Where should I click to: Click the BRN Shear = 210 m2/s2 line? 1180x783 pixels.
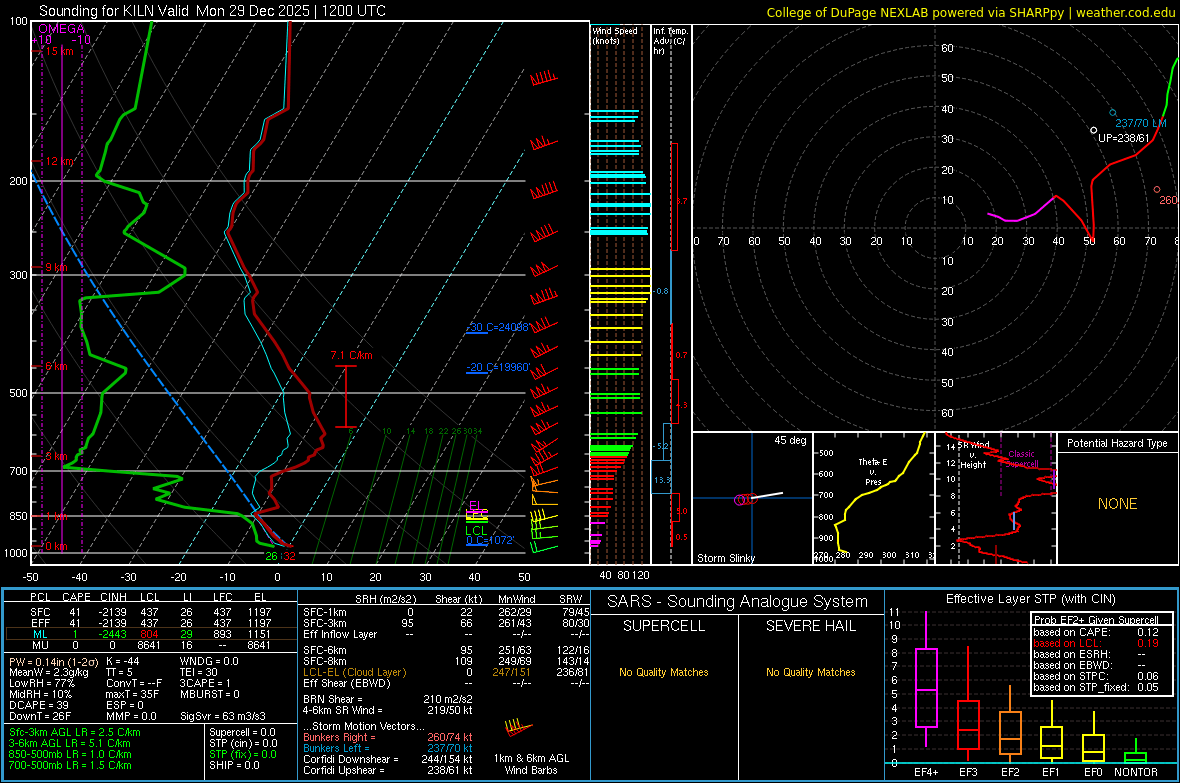coord(388,699)
